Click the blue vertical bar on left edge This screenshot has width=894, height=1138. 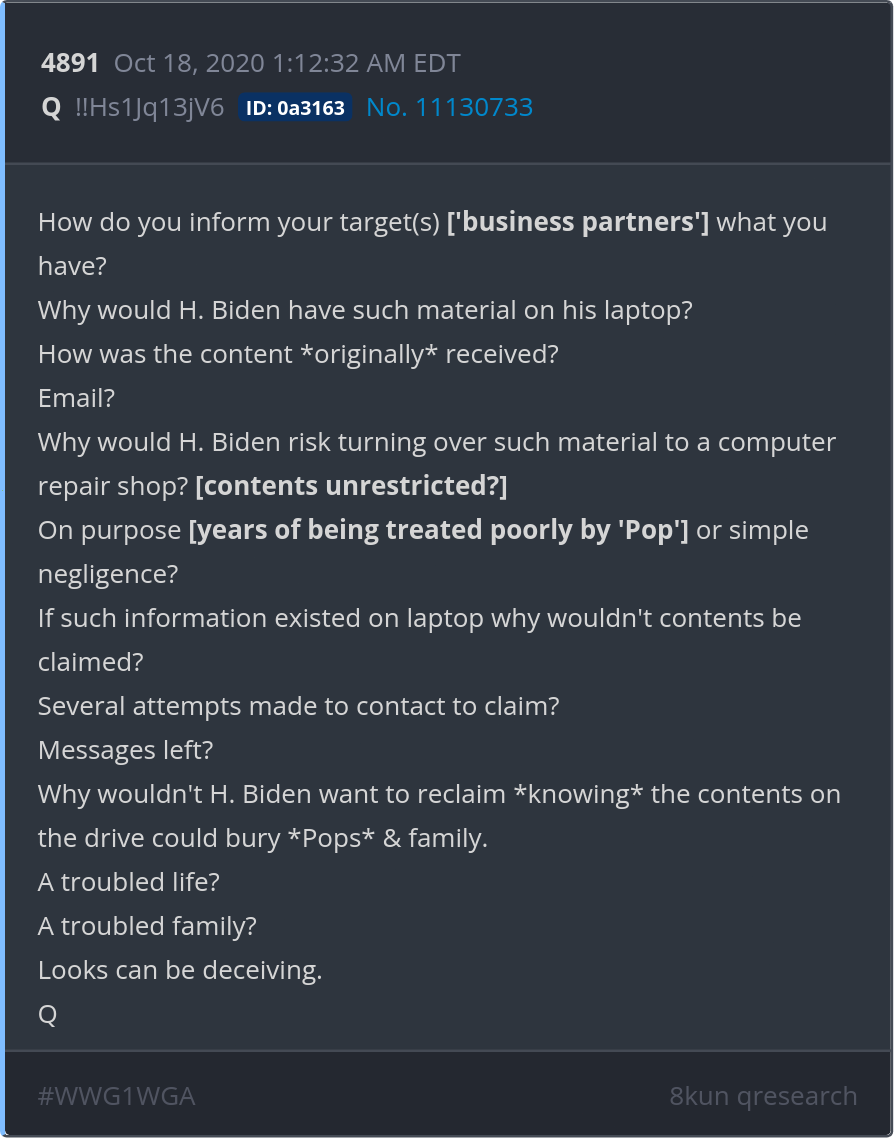click(x=3, y=569)
